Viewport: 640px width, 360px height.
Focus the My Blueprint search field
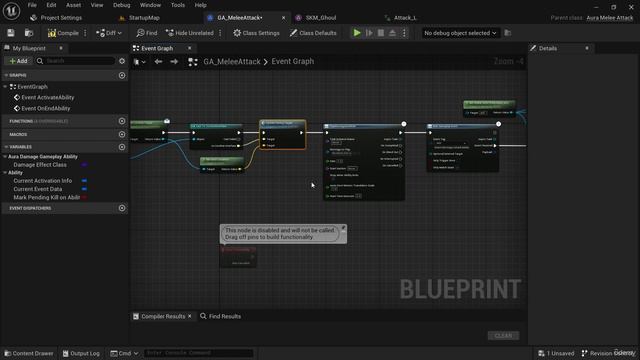[x=76, y=61]
